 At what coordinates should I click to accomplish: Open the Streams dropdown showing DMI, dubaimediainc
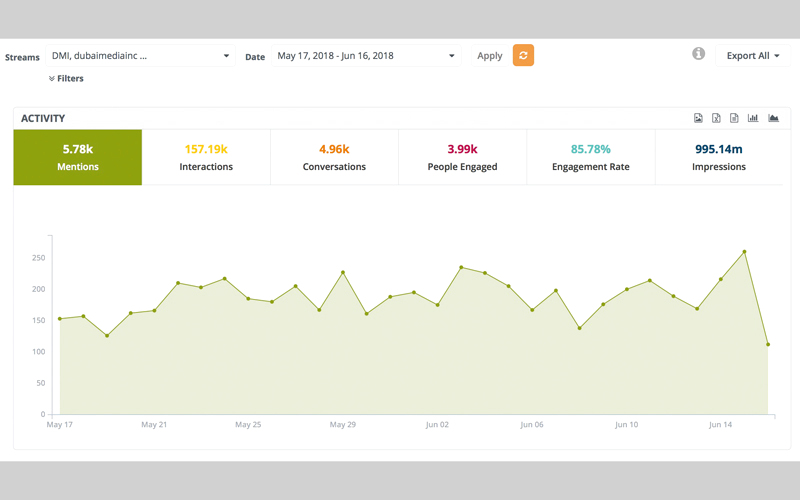140,56
